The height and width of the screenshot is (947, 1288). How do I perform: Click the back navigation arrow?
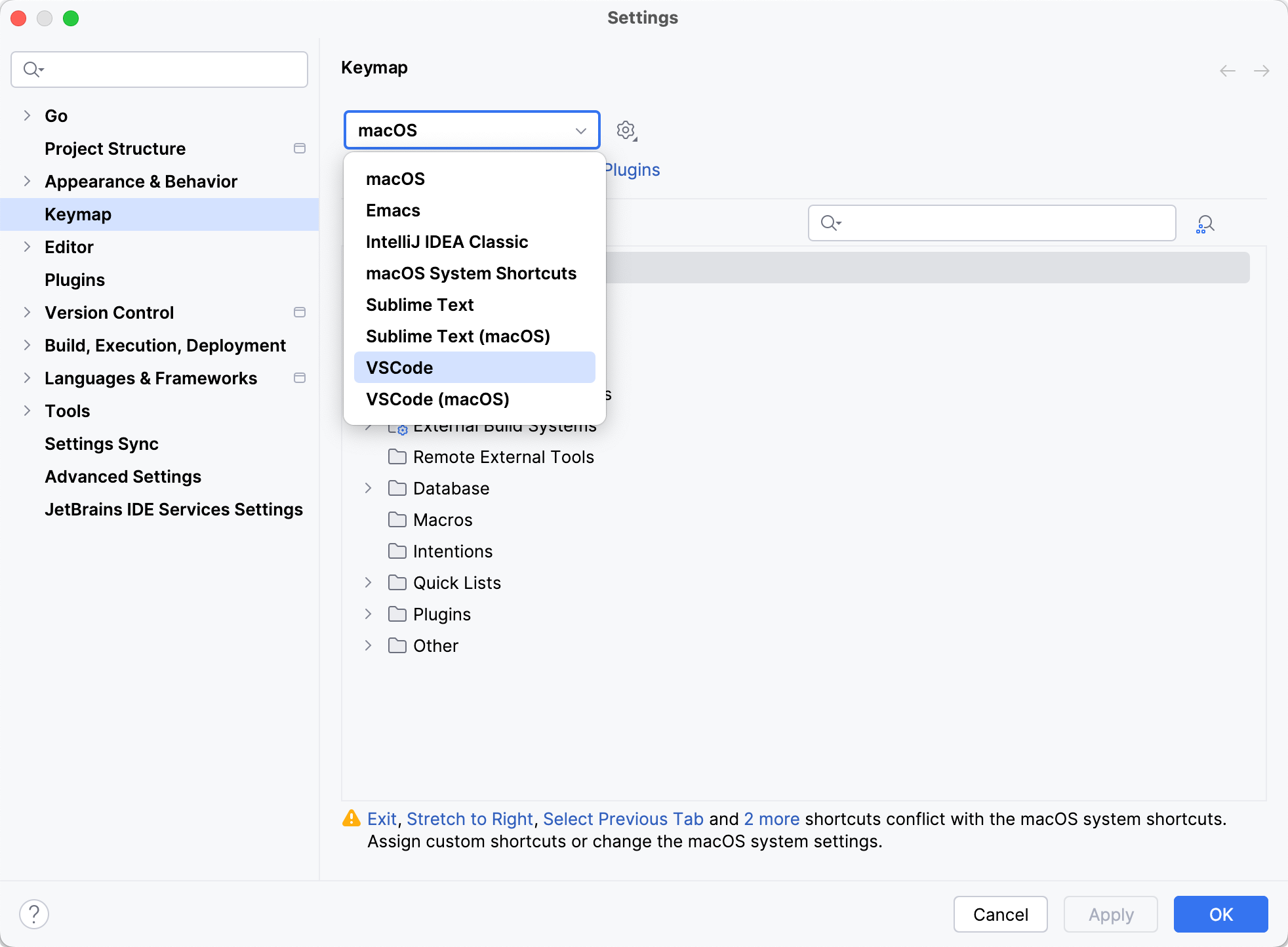1226,71
